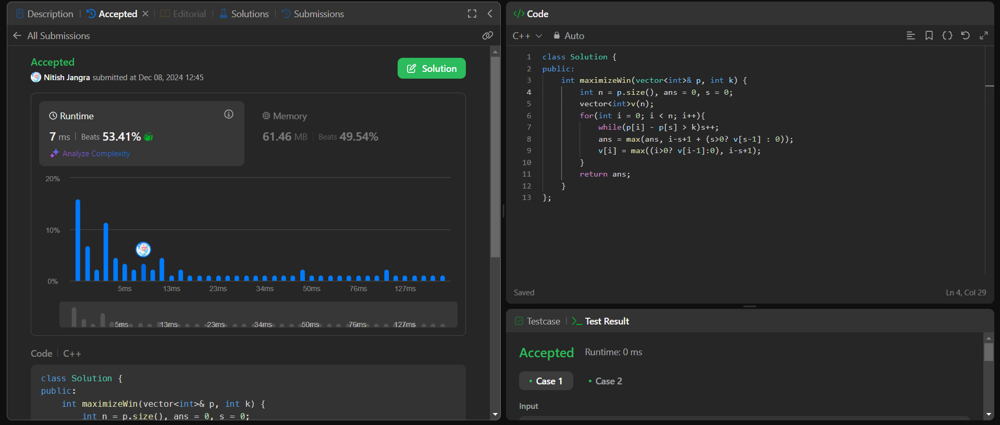
Task: Open the Submissions tab
Action: 313,14
